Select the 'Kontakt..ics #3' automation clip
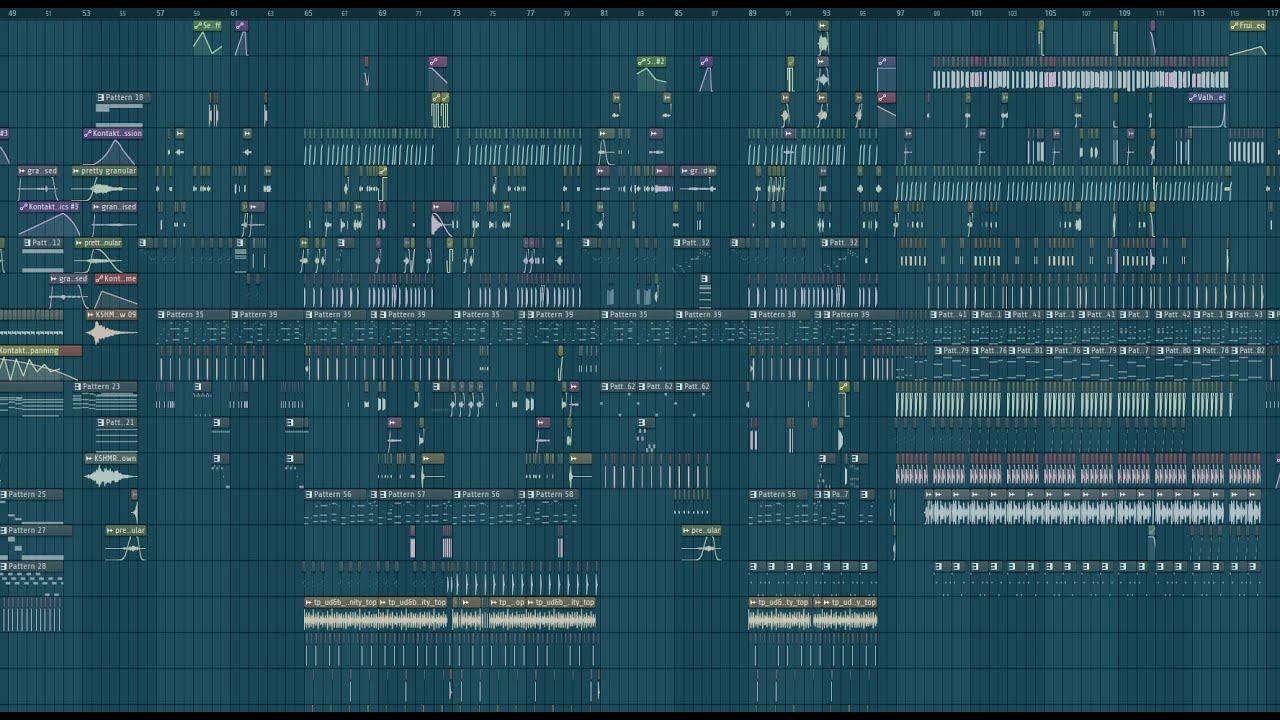This screenshot has height=720, width=1280. click(x=49, y=206)
